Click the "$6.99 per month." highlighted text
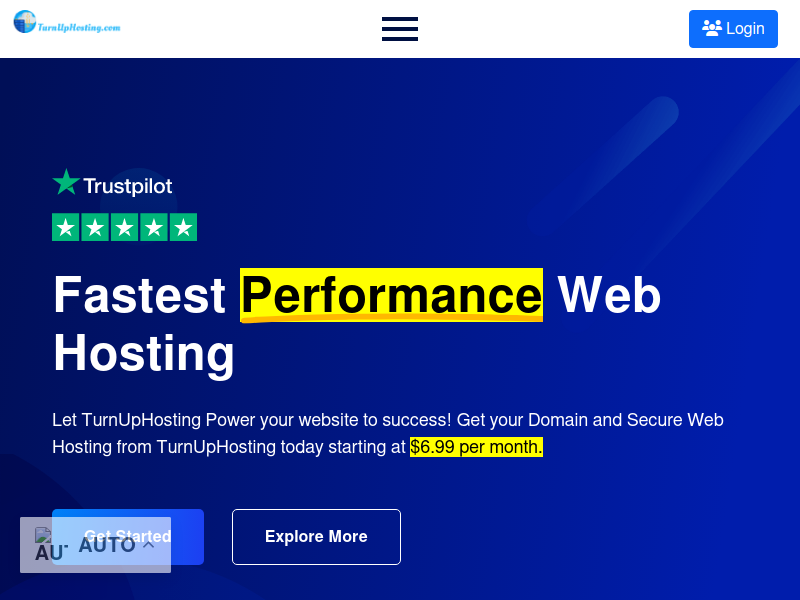This screenshot has width=800, height=600. 477,447
